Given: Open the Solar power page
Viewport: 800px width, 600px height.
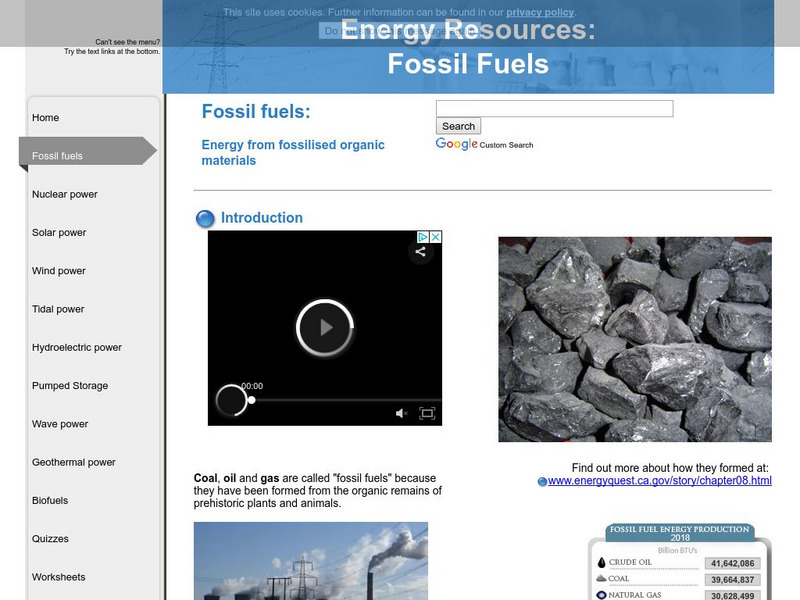Looking at the screenshot, I should point(59,232).
